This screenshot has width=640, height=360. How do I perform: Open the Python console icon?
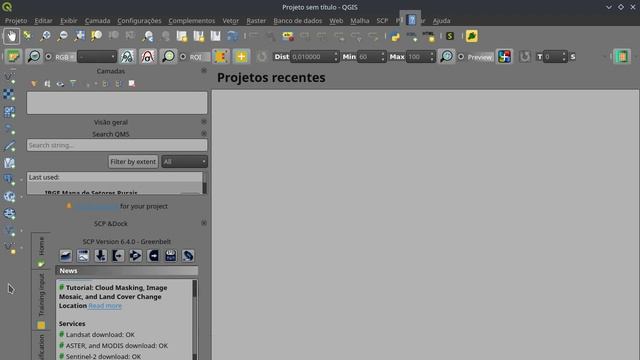coord(395,36)
